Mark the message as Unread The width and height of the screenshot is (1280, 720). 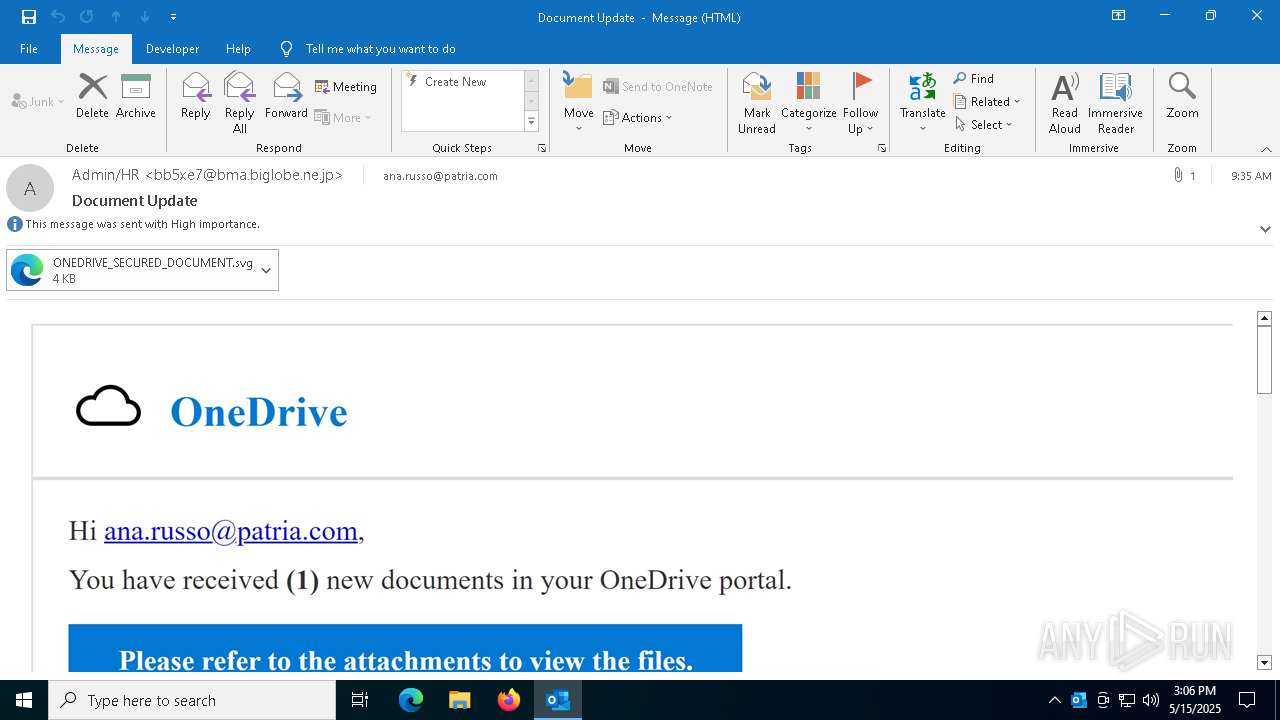pos(757,103)
